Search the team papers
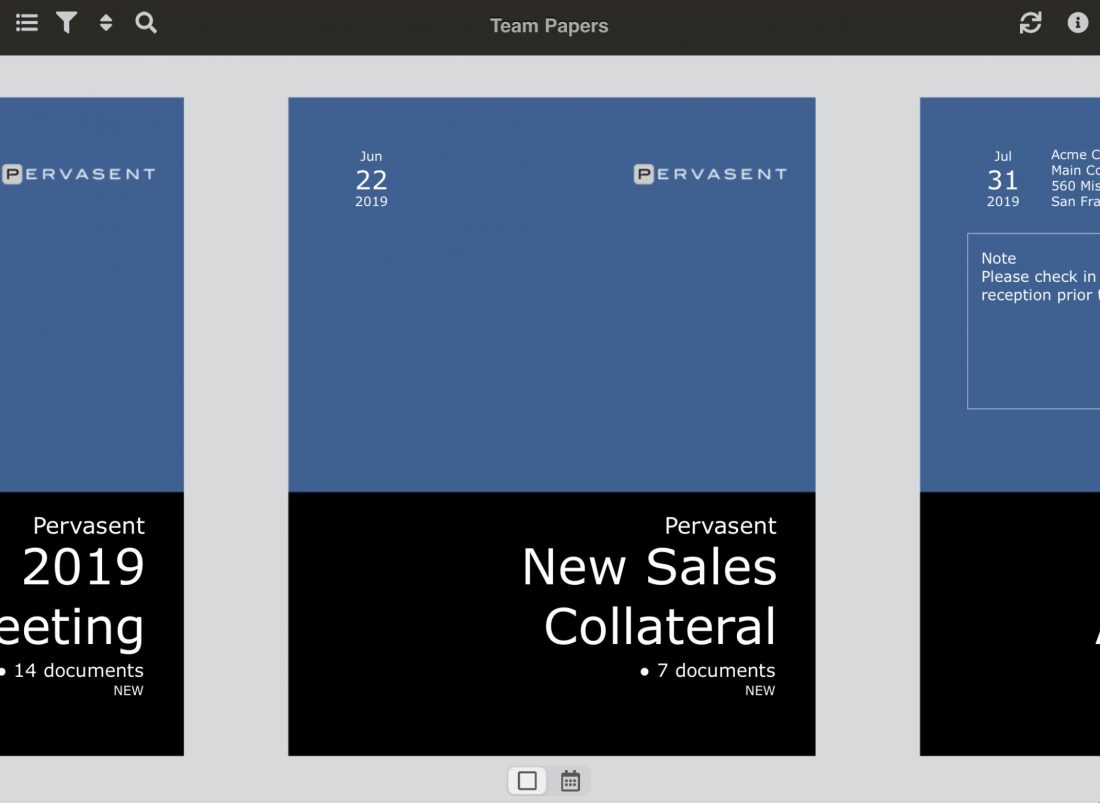Image resolution: width=1100 pixels, height=803 pixels. (146, 22)
